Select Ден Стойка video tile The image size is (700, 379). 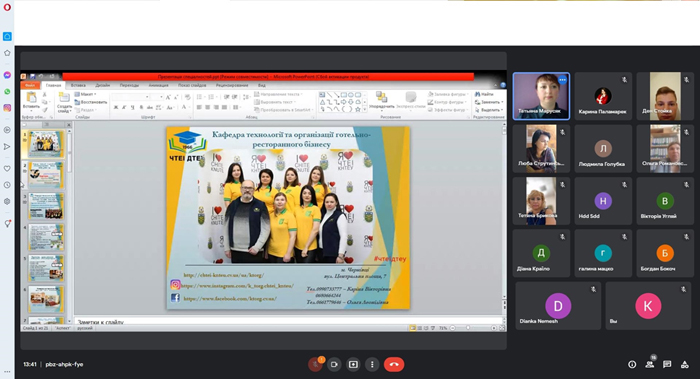click(665, 96)
